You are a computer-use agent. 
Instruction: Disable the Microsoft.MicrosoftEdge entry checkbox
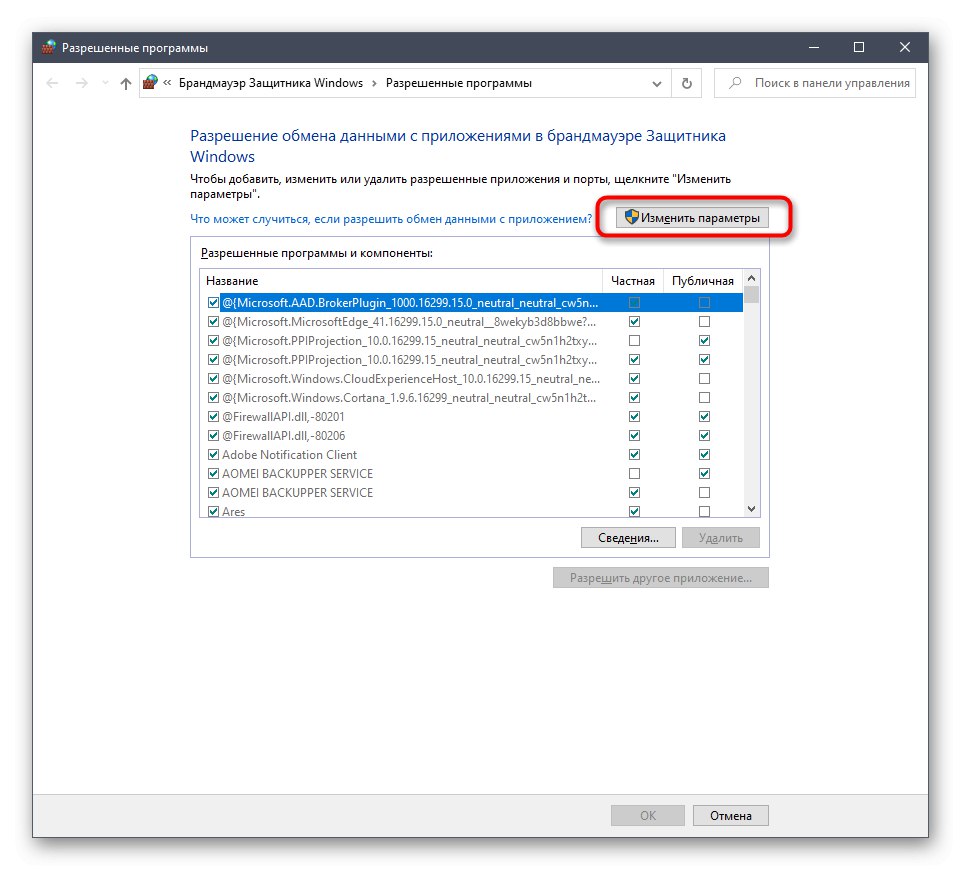(x=213, y=321)
